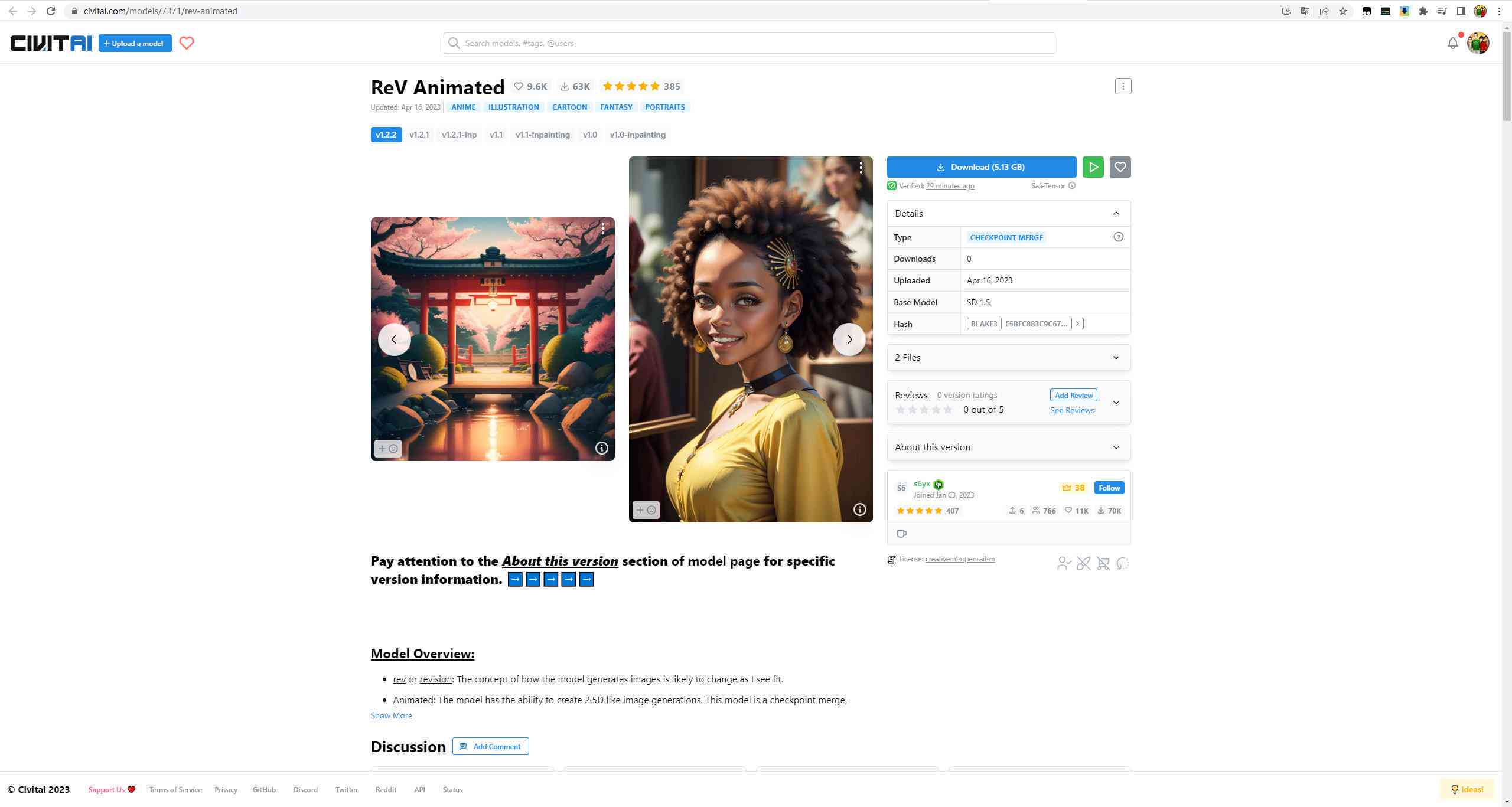The image size is (1512, 807).
Task: Click Upload a model button
Action: 135,43
